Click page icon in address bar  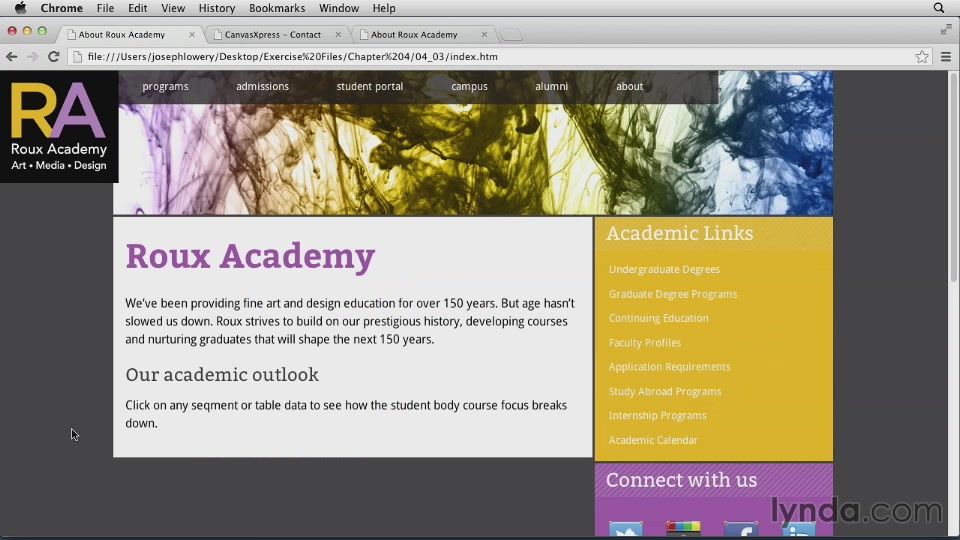[x=78, y=56]
